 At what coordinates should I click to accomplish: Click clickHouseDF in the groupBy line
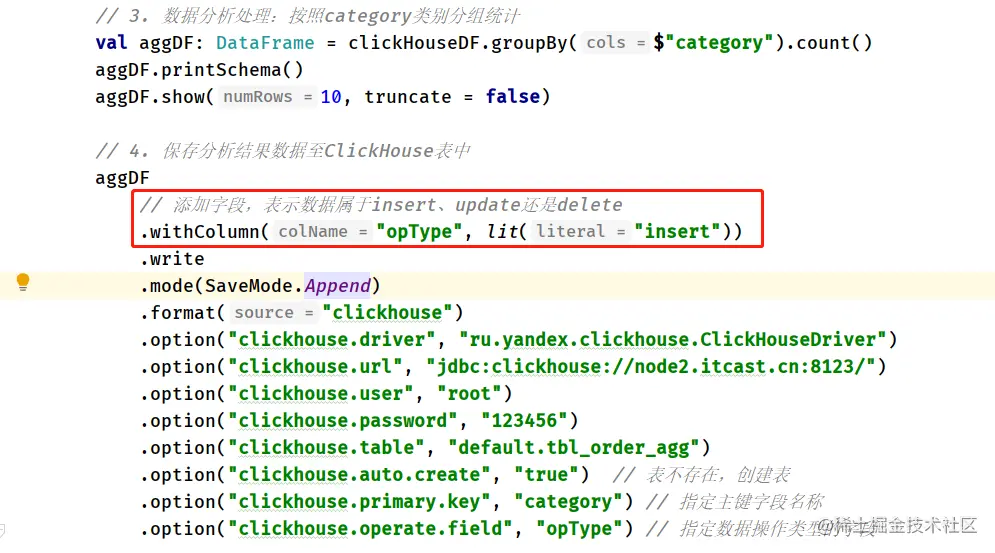414,43
